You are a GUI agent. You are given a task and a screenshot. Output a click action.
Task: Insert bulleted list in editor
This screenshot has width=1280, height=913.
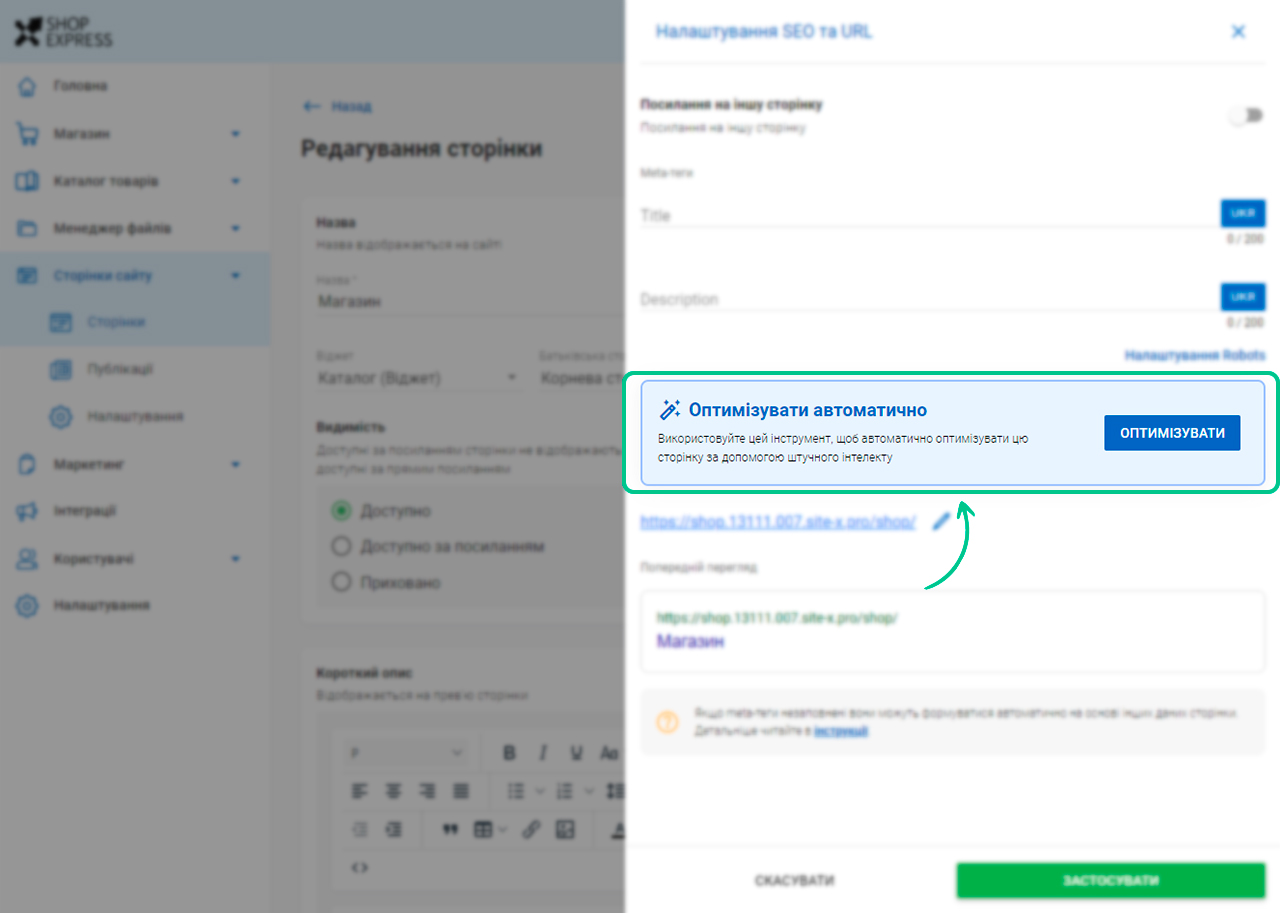(515, 791)
